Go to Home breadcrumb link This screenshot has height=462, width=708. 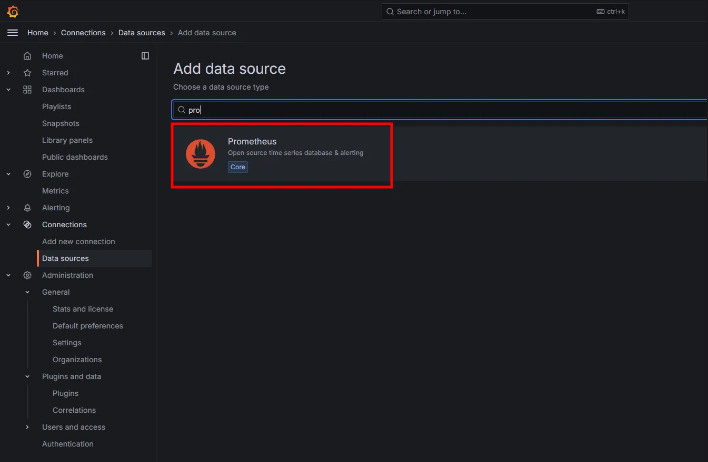click(37, 33)
